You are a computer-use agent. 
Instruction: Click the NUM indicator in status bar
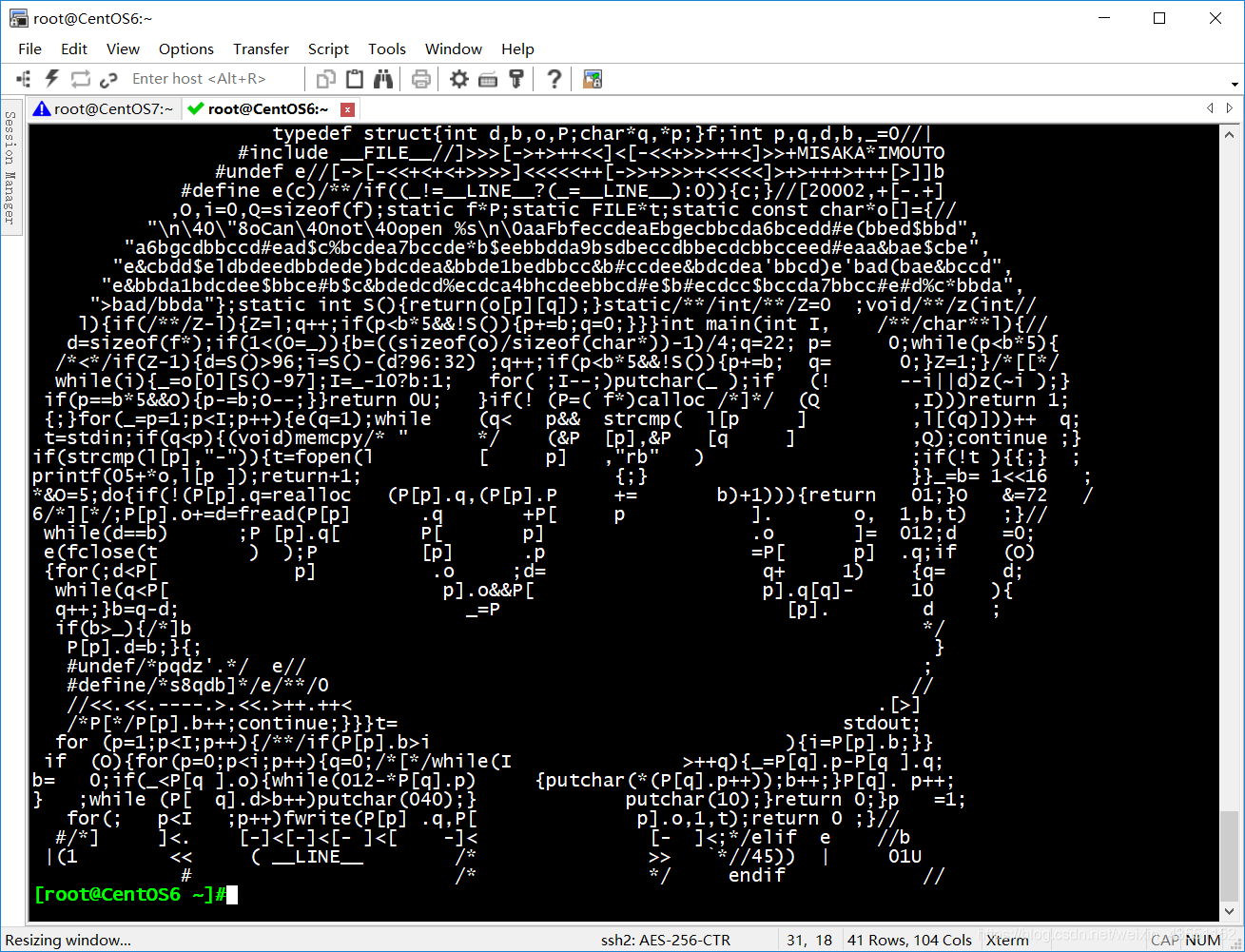tap(1203, 940)
